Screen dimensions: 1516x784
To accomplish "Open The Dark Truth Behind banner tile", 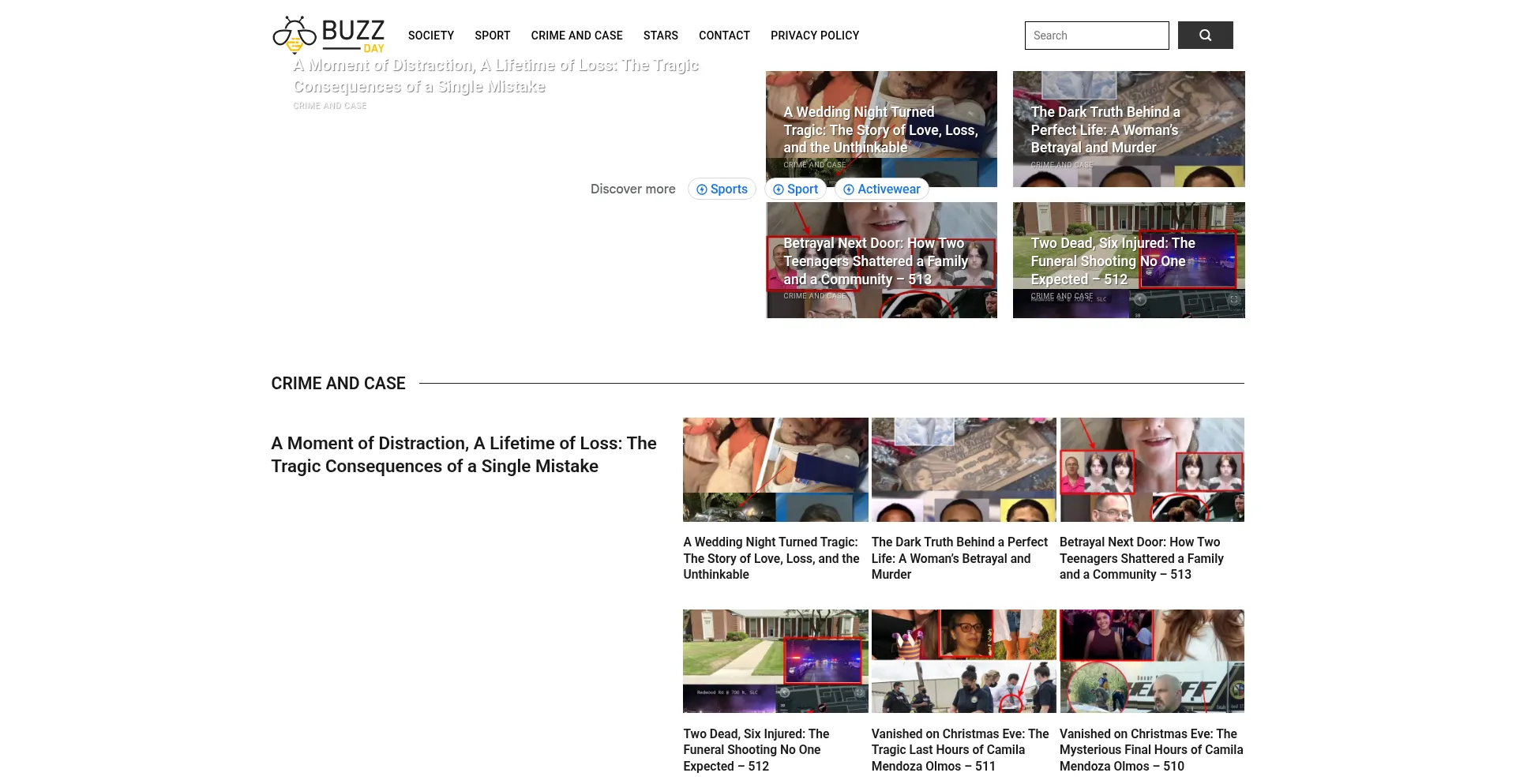I will [x=1128, y=129].
